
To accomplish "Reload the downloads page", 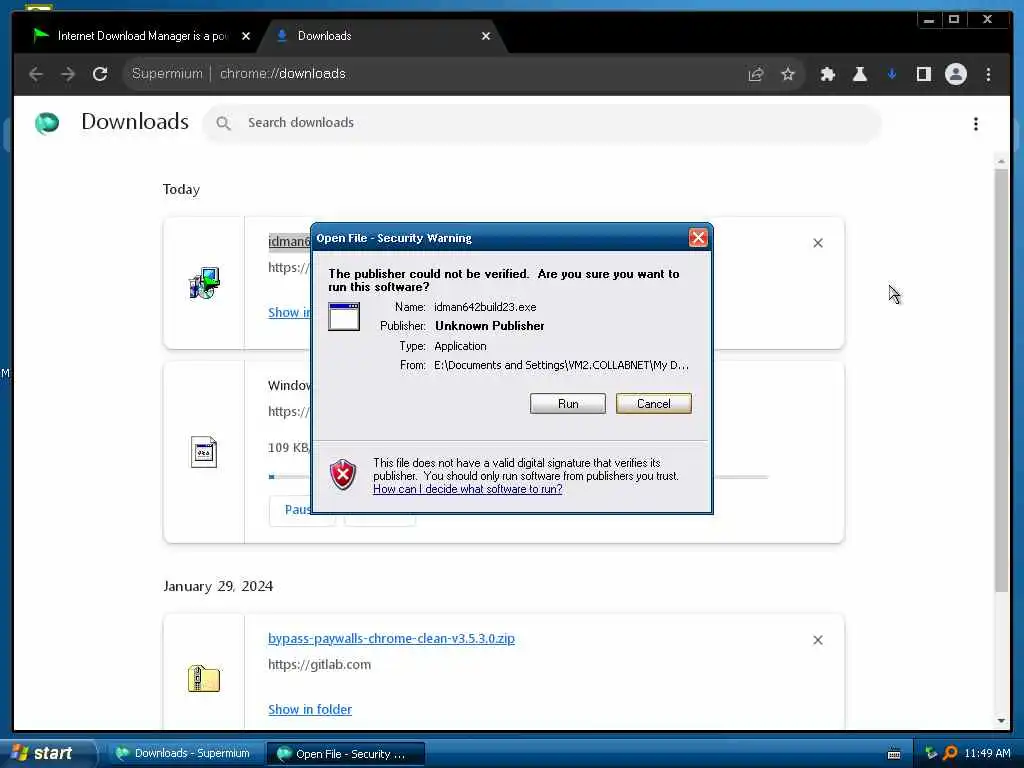I will [100, 74].
